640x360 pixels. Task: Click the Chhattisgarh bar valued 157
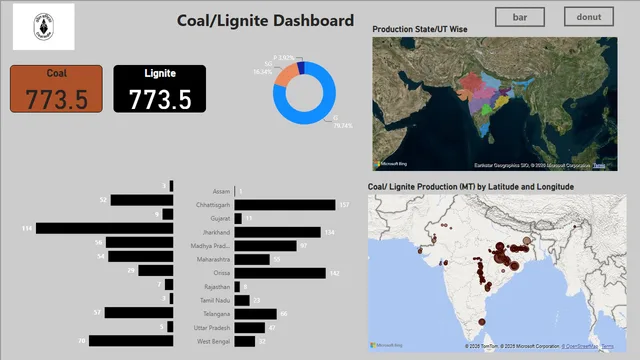(285, 205)
